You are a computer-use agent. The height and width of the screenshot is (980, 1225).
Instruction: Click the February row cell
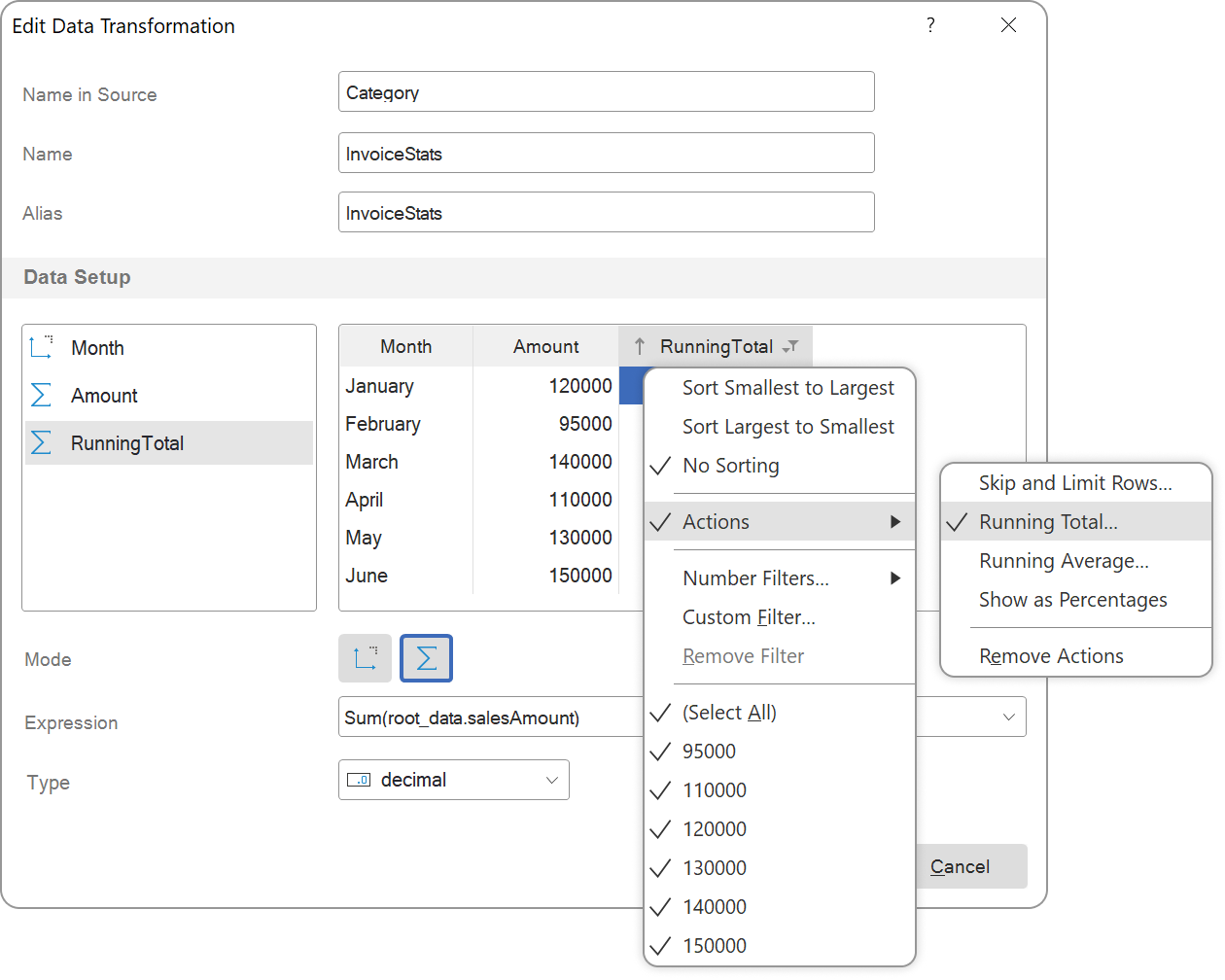406,424
